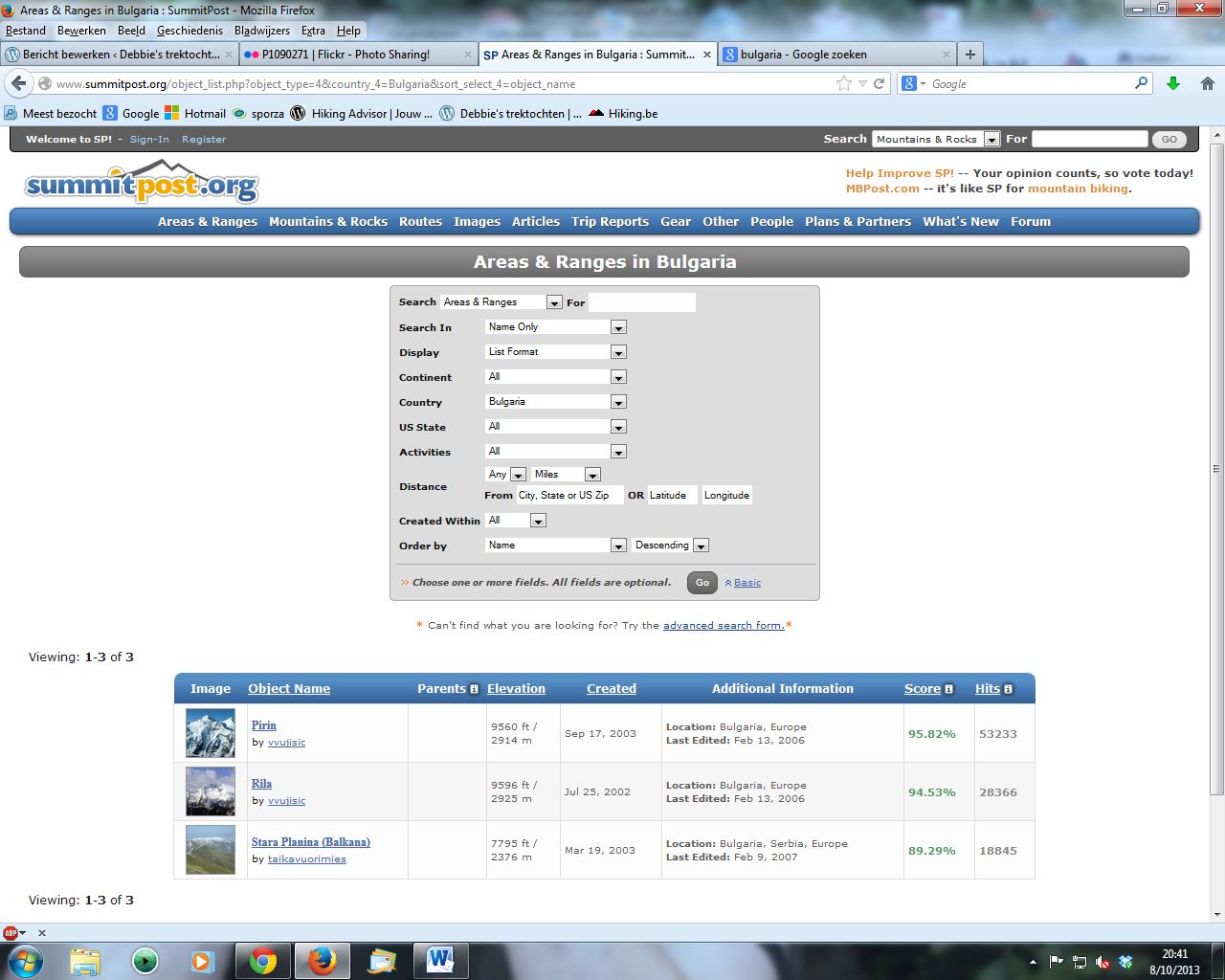Expand the Country dropdown set to Bulgaria
Viewport: 1225px width, 980px height.
[x=618, y=402]
